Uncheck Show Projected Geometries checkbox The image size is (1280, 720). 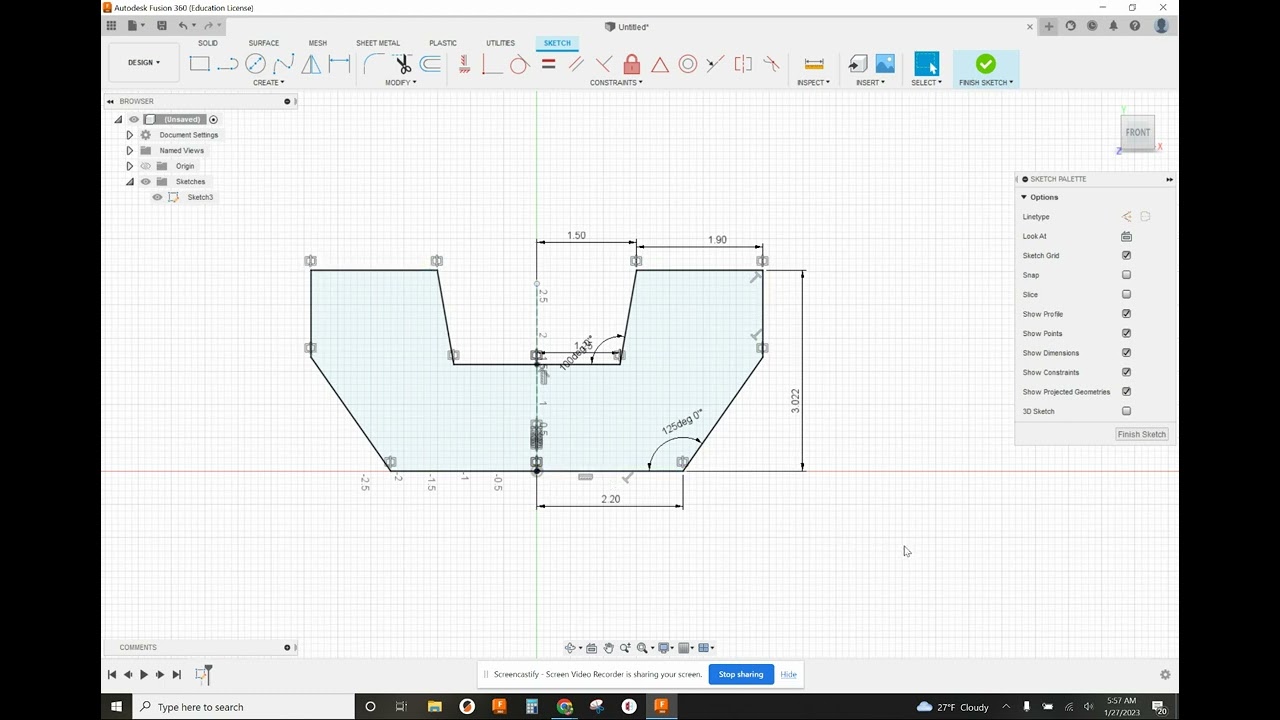1126,392
